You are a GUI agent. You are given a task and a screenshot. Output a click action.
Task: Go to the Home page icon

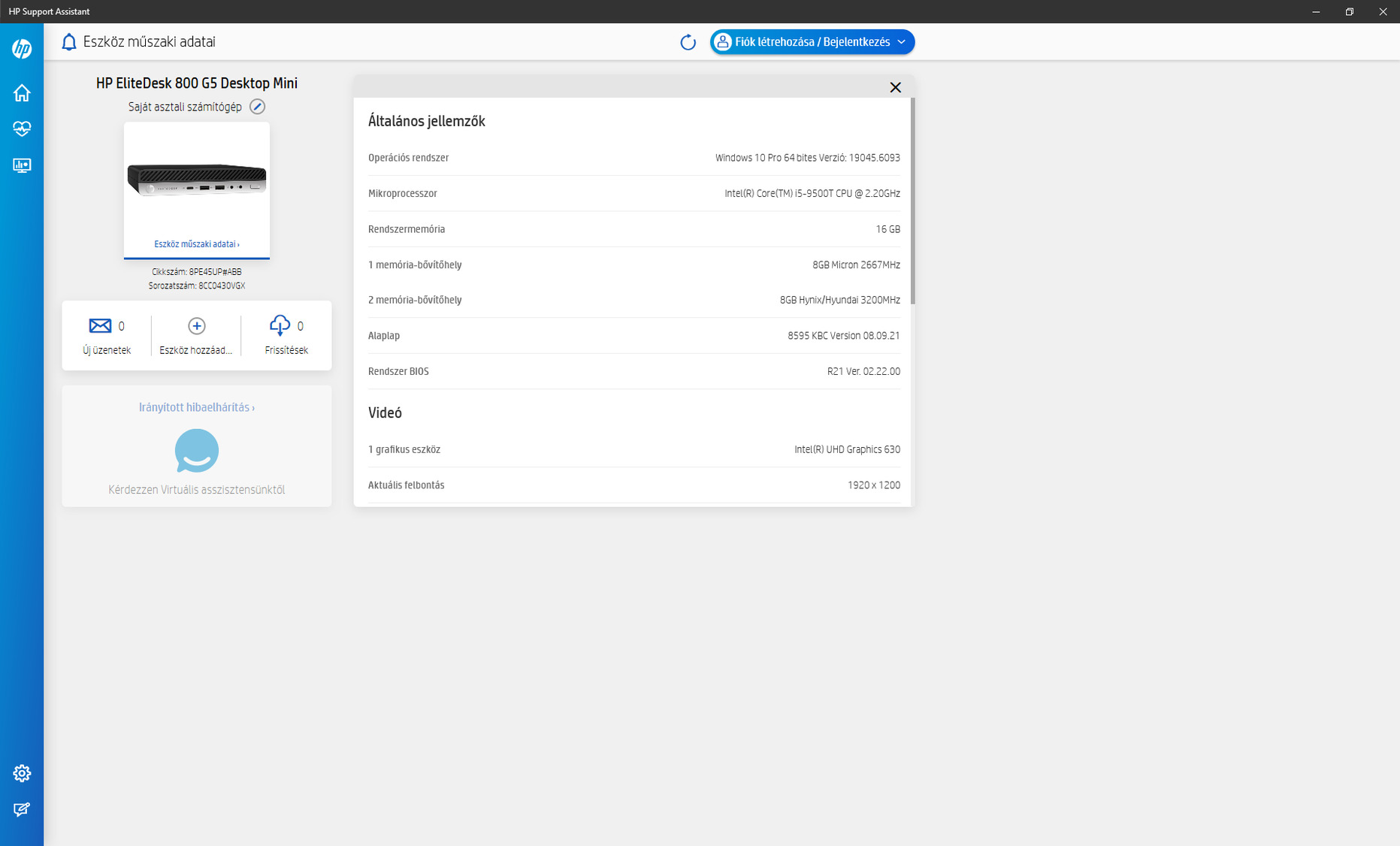[x=22, y=92]
